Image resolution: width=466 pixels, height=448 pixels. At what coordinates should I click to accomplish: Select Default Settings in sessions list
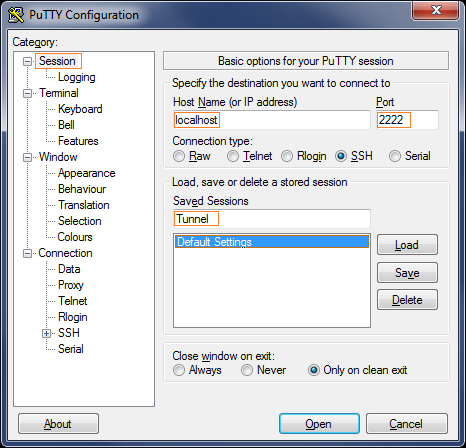coord(272,242)
